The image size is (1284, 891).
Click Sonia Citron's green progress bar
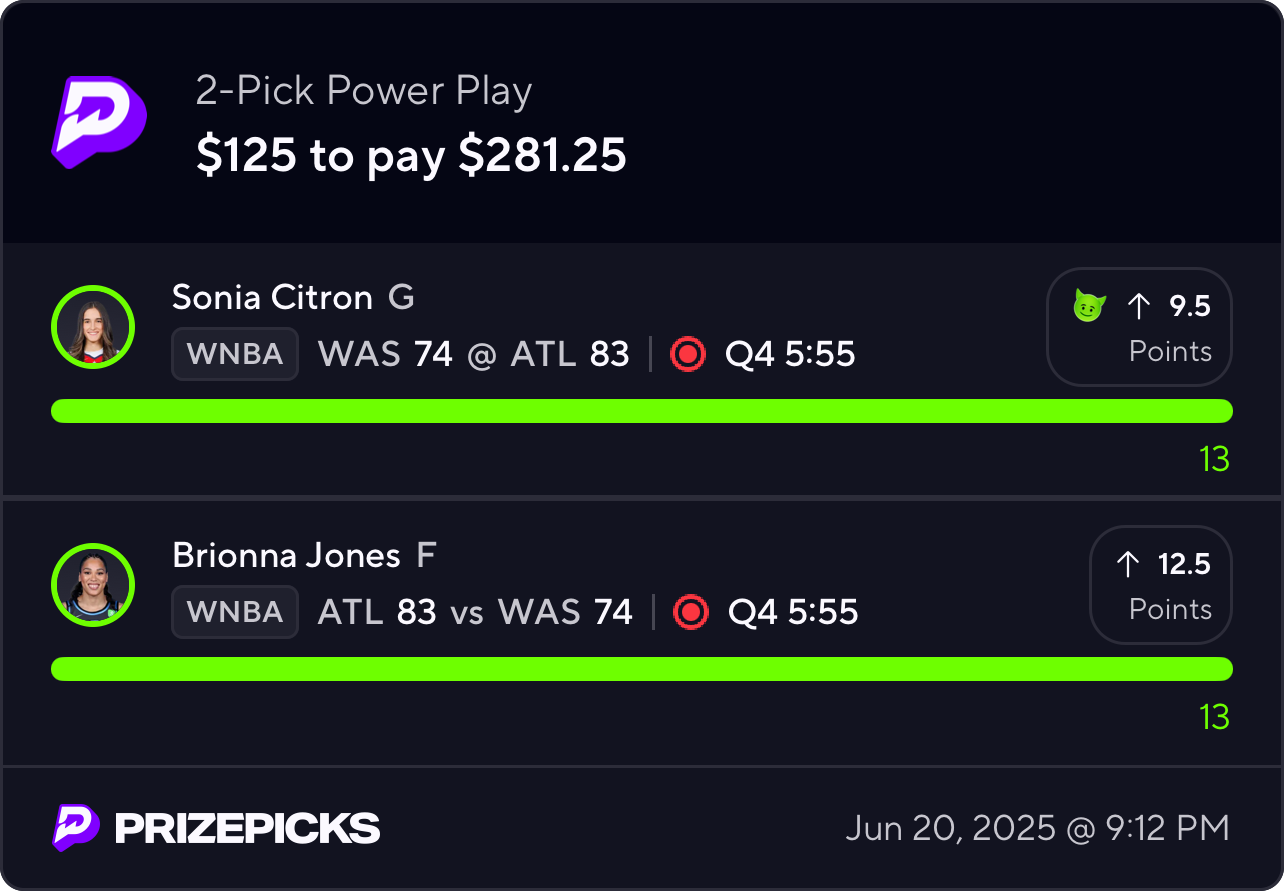(642, 411)
